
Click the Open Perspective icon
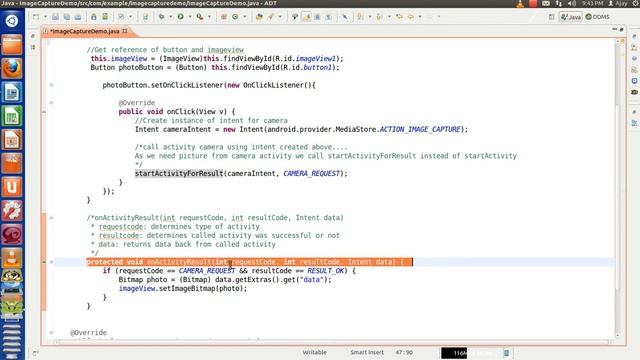pyautogui.click(x=551, y=17)
